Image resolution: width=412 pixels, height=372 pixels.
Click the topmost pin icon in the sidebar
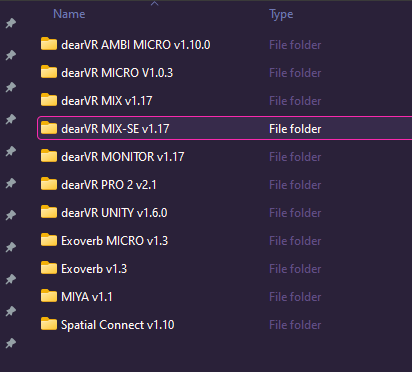pyautogui.click(x=11, y=23)
